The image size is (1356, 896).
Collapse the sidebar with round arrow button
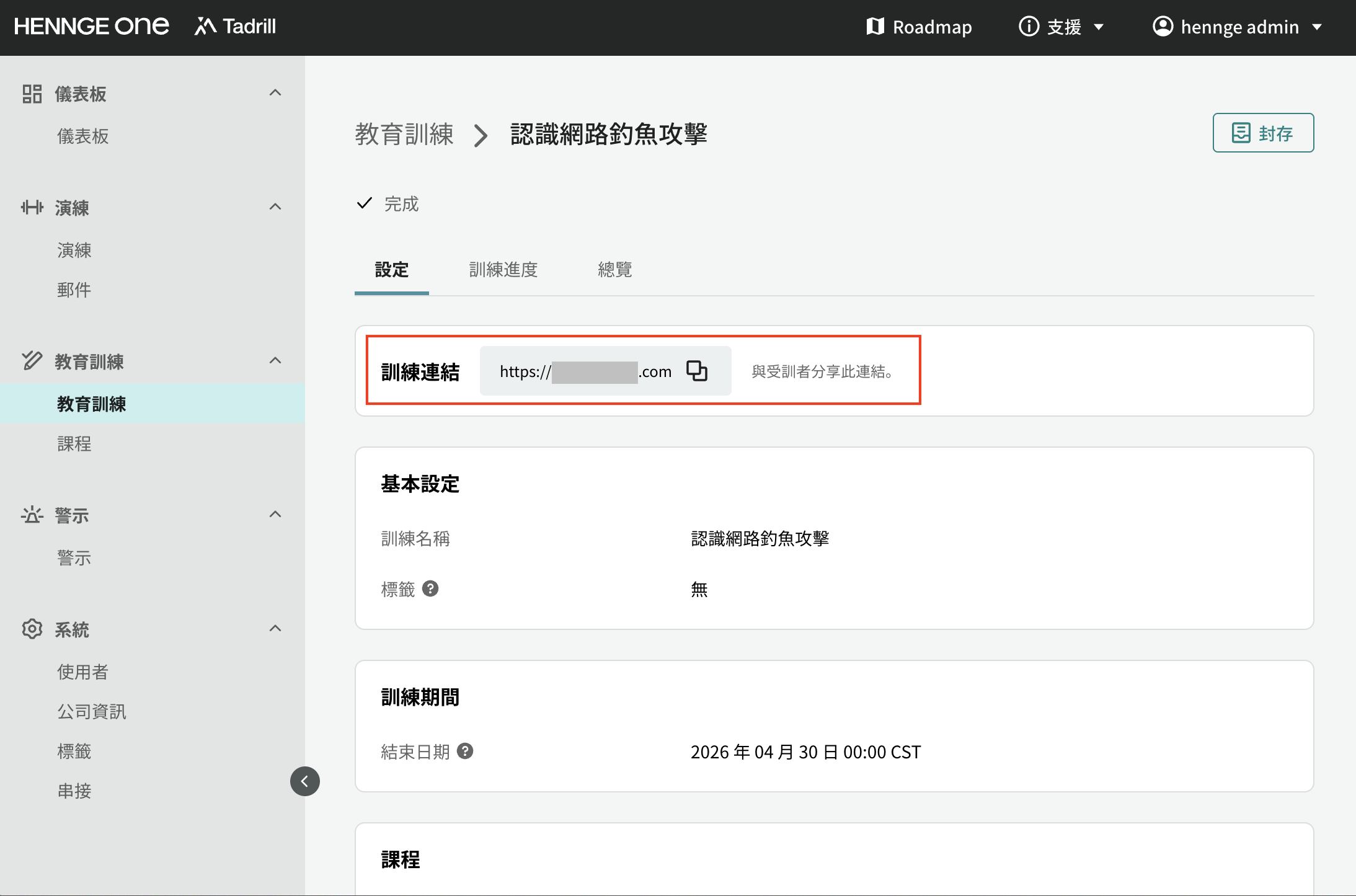point(305,781)
